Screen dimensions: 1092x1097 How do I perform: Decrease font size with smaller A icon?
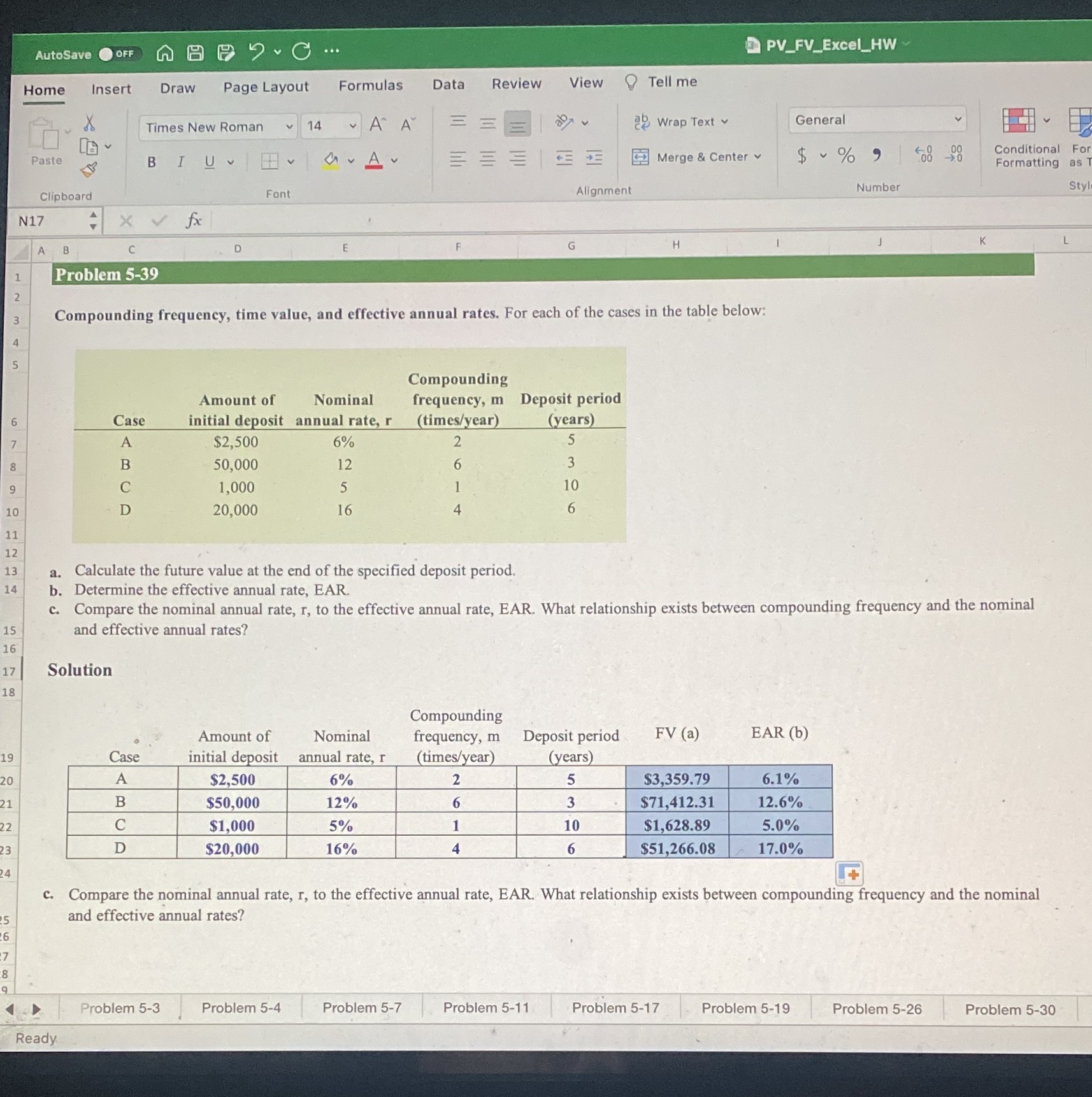pyautogui.click(x=408, y=124)
